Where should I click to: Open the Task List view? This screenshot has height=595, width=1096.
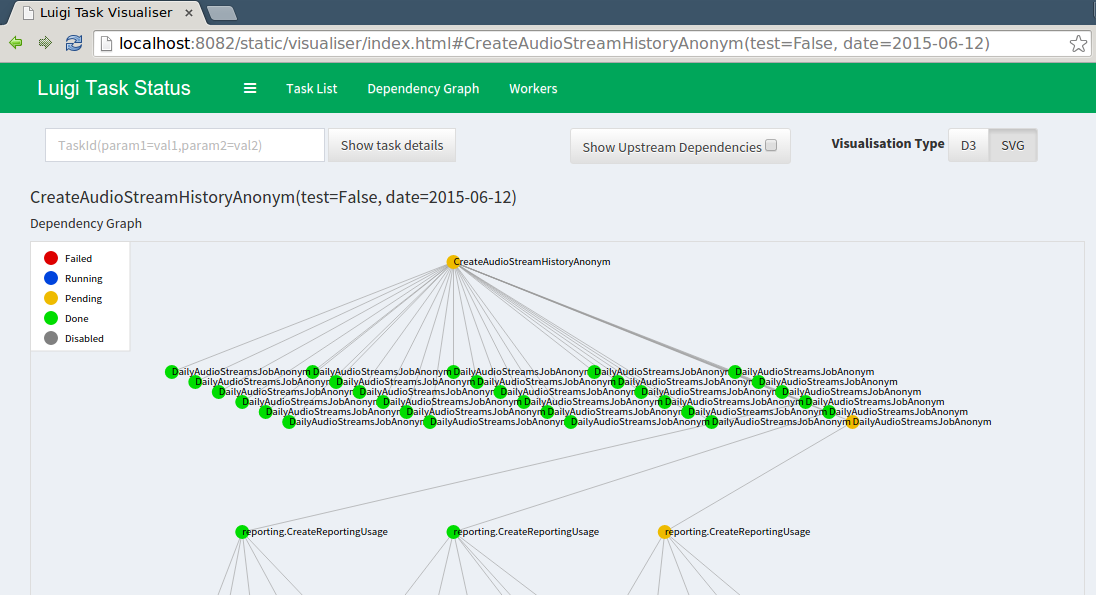311,89
